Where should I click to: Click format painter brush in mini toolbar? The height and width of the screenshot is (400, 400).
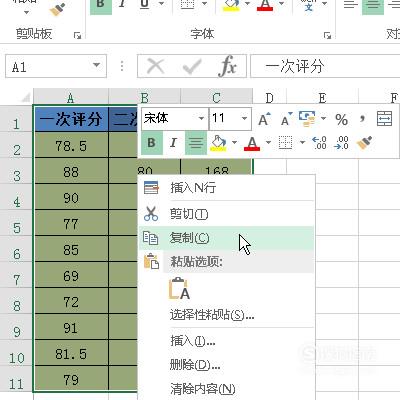[x=365, y=143]
